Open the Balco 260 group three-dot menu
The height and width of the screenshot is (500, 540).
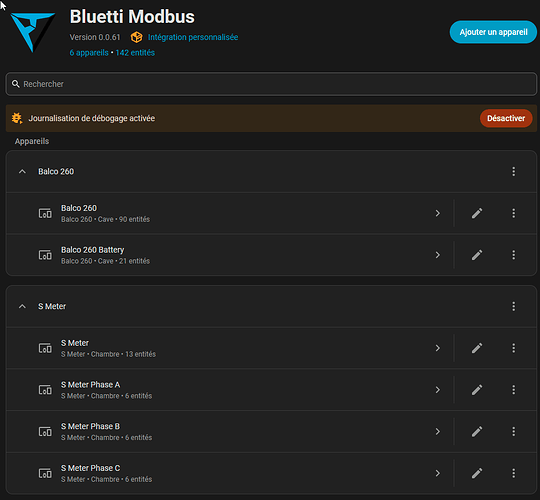(x=513, y=171)
